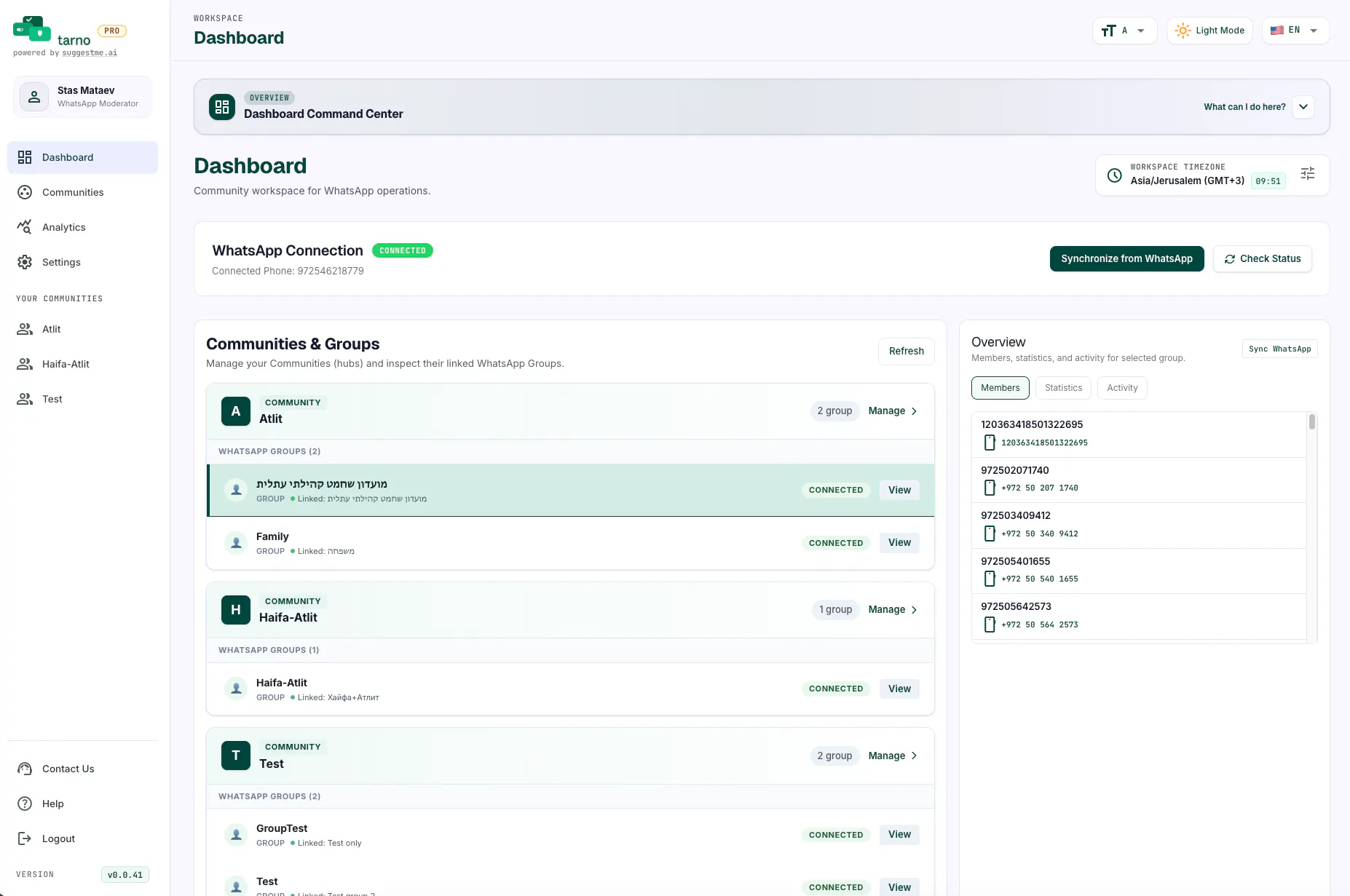Click the tarno logo icon
This screenshot has height=896, width=1350.
tap(32, 28)
